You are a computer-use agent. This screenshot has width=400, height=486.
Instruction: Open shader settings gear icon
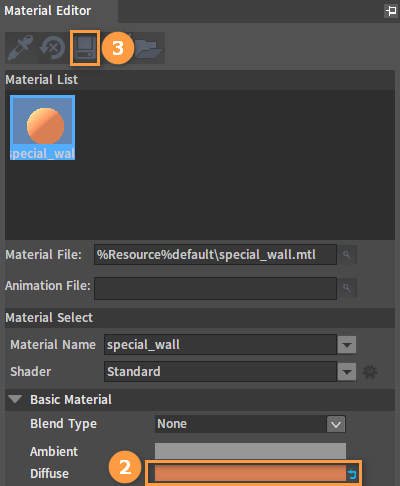pos(370,371)
